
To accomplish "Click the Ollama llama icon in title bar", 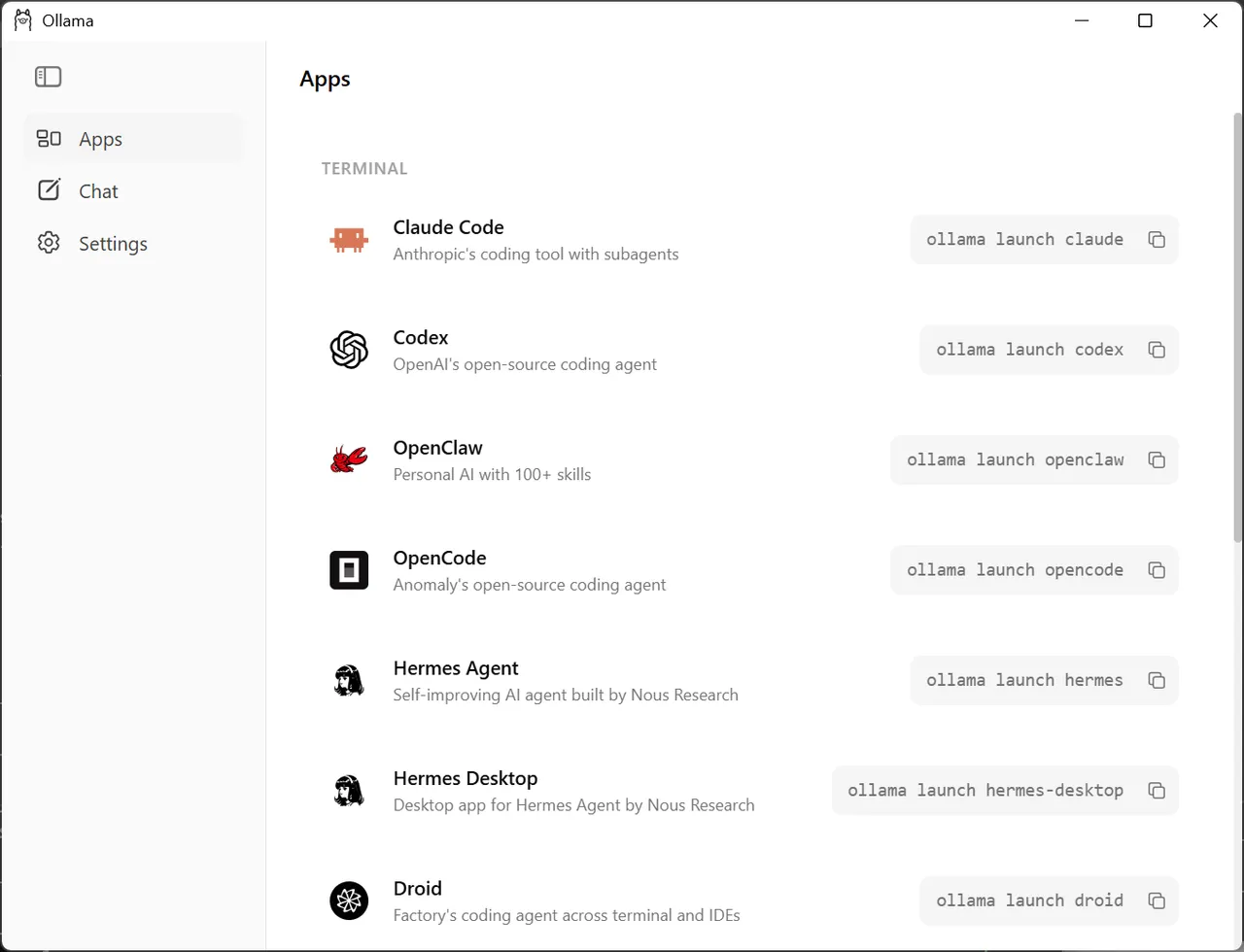I will click(x=23, y=20).
